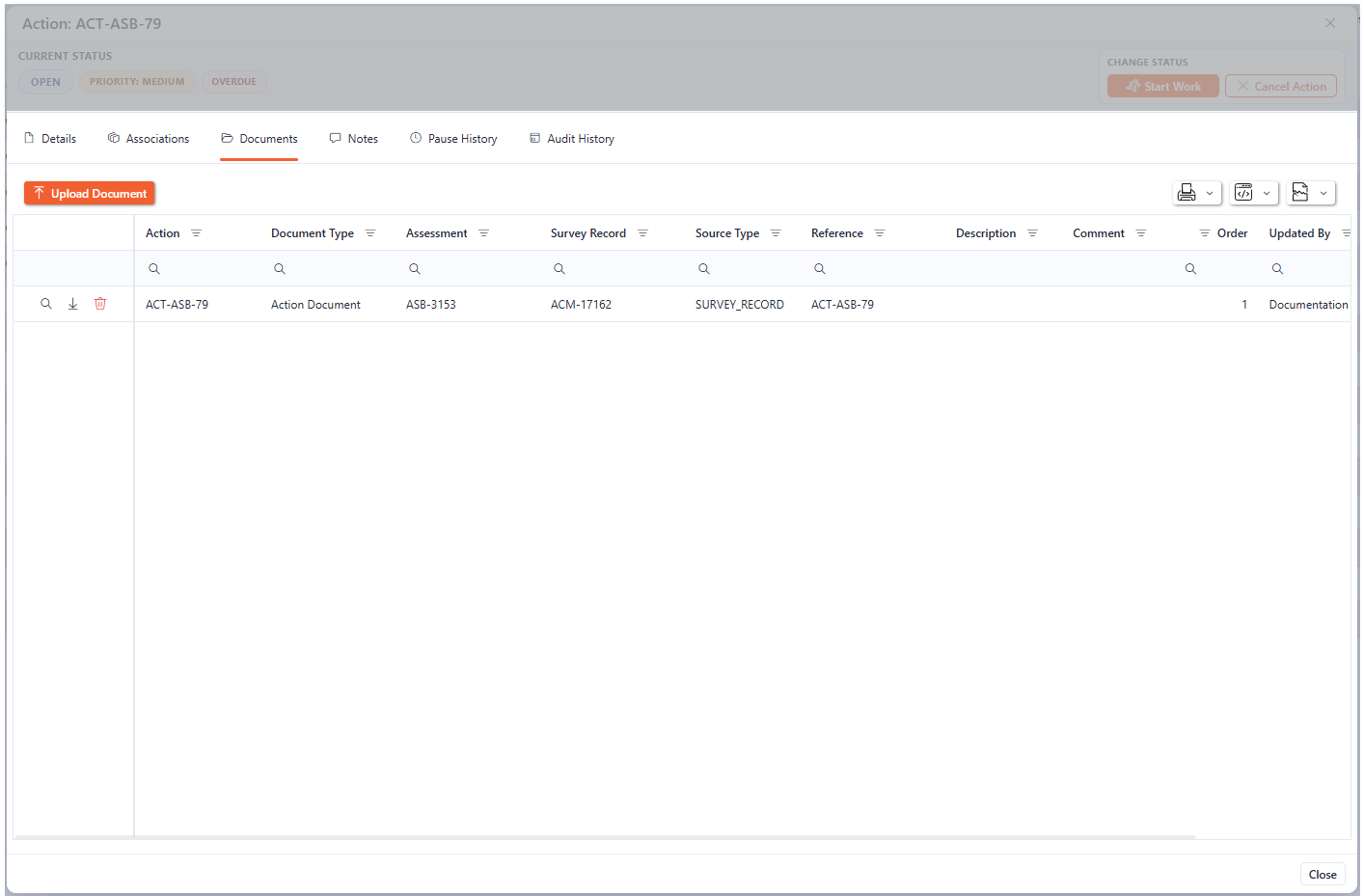The image size is (1364, 896).
Task: Download the ACT-ASB-79 document via arrow icon
Action: click(x=72, y=303)
